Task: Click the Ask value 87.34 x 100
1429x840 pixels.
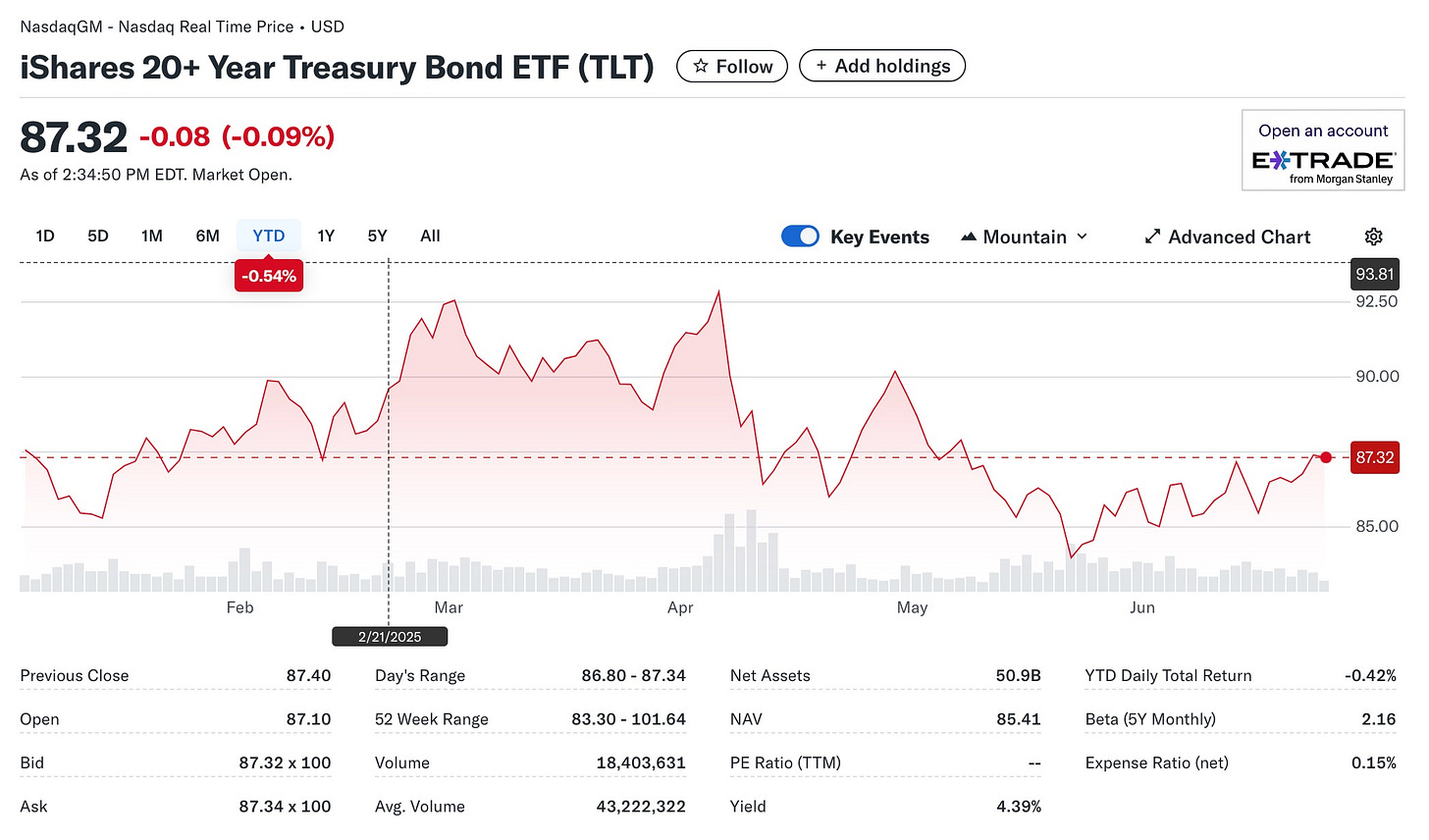Action: [x=285, y=807]
